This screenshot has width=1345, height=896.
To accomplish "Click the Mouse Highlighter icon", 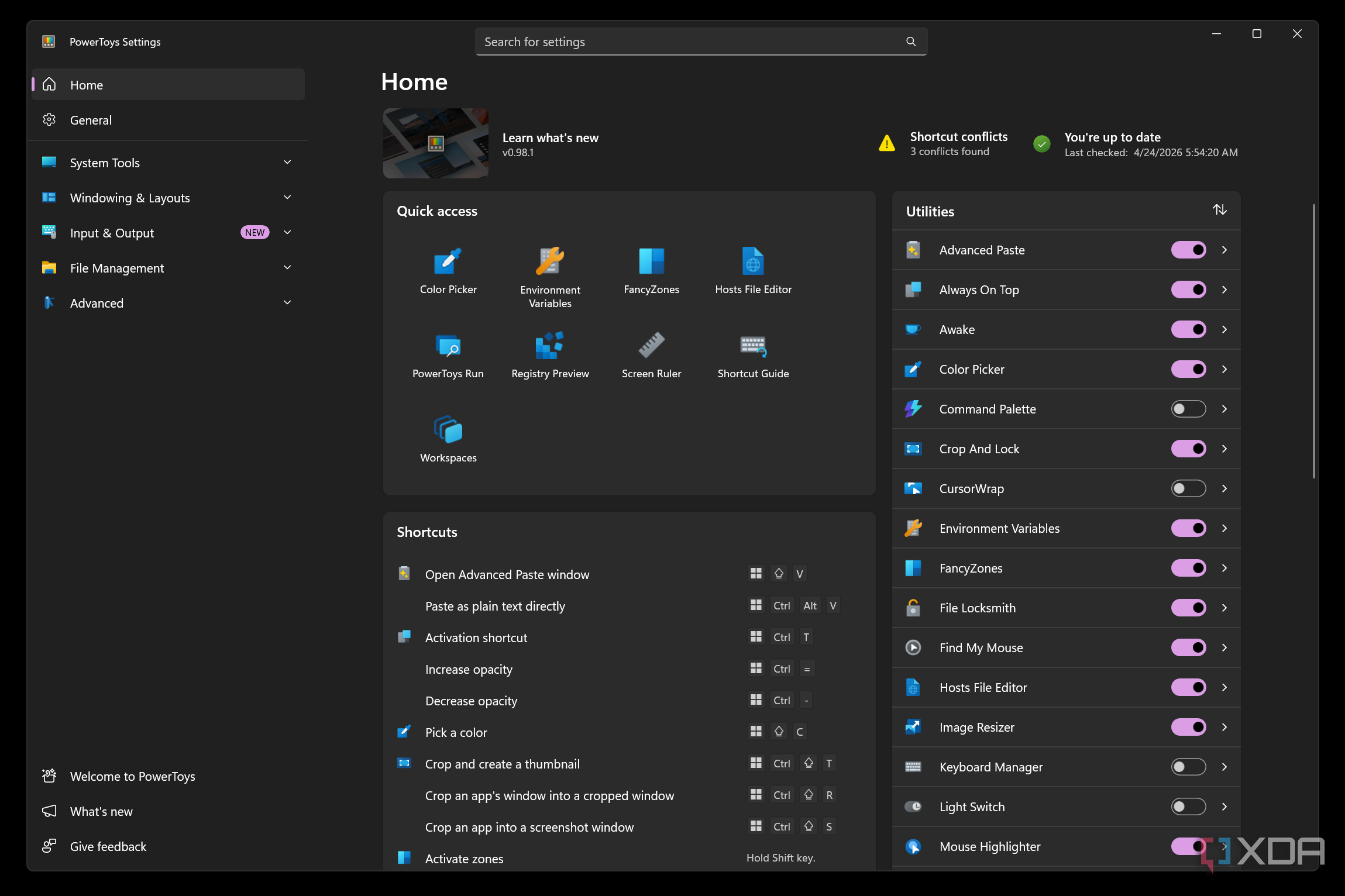I will pyautogui.click(x=913, y=846).
